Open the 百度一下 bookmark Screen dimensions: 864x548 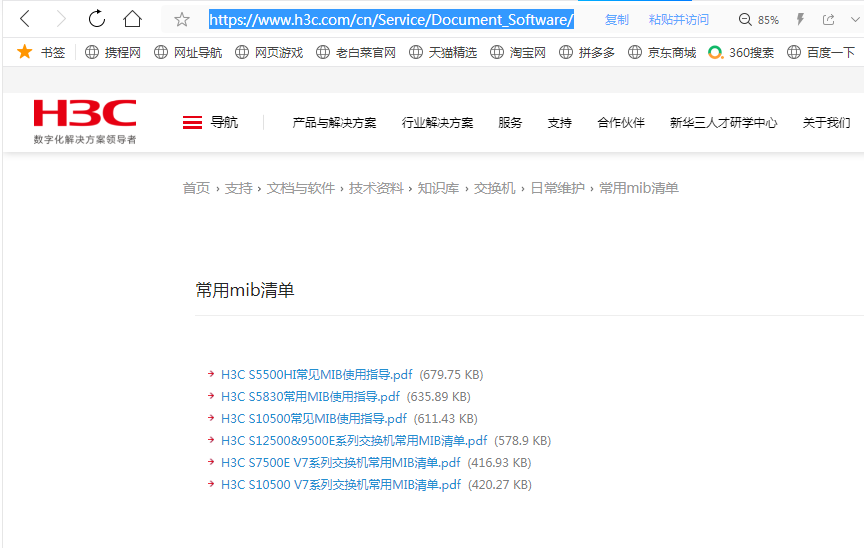point(821,52)
